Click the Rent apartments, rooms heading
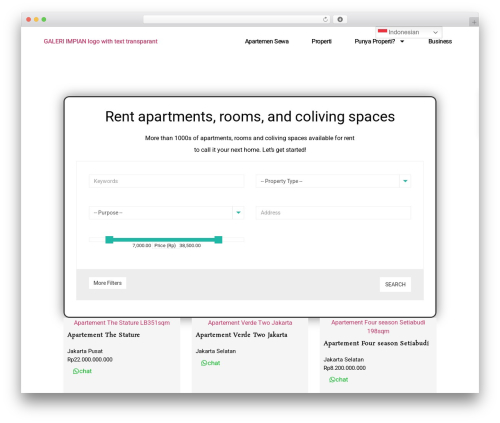Viewport: 500px width, 423px height. click(250, 117)
